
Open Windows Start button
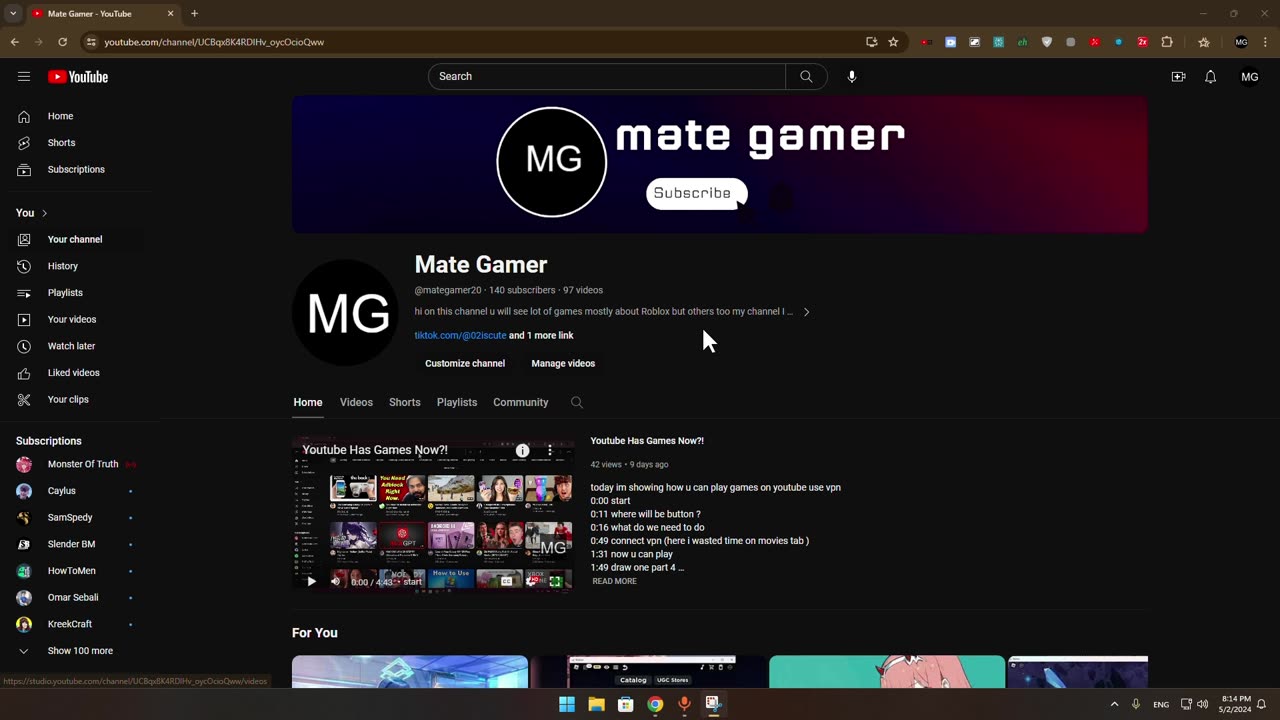(567, 704)
